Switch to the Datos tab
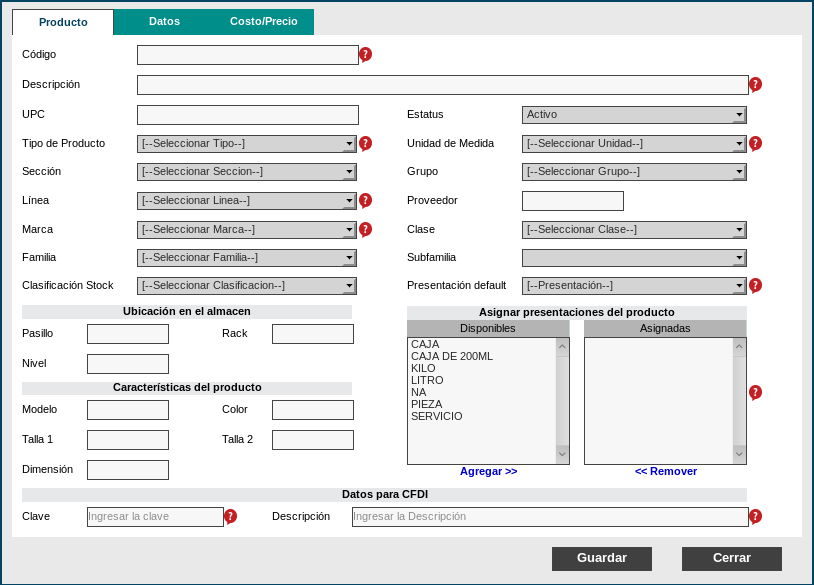The width and height of the screenshot is (814, 585). pos(164,21)
